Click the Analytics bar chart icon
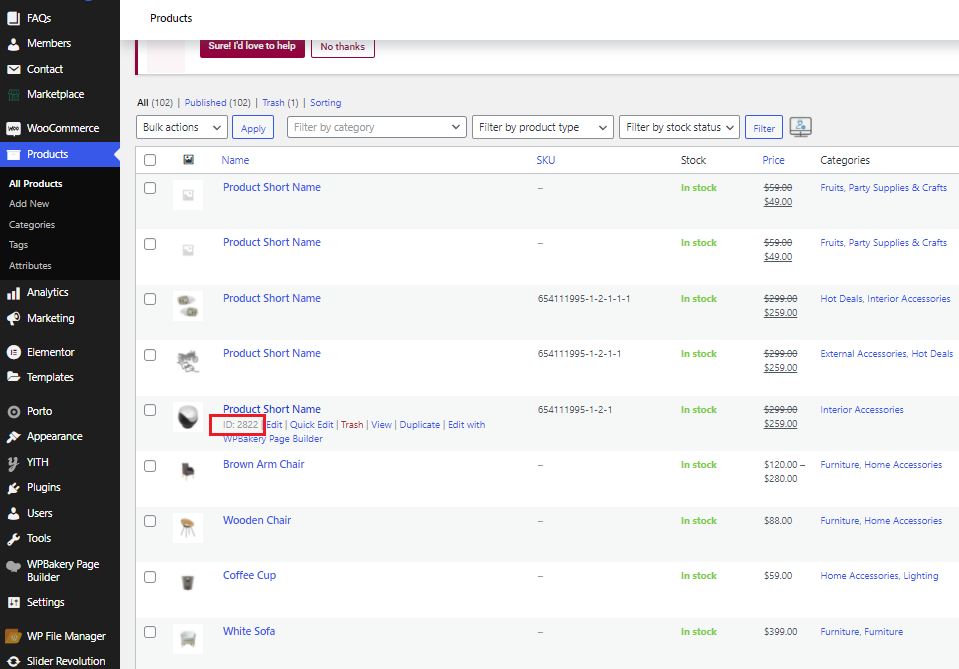 click(x=13, y=293)
